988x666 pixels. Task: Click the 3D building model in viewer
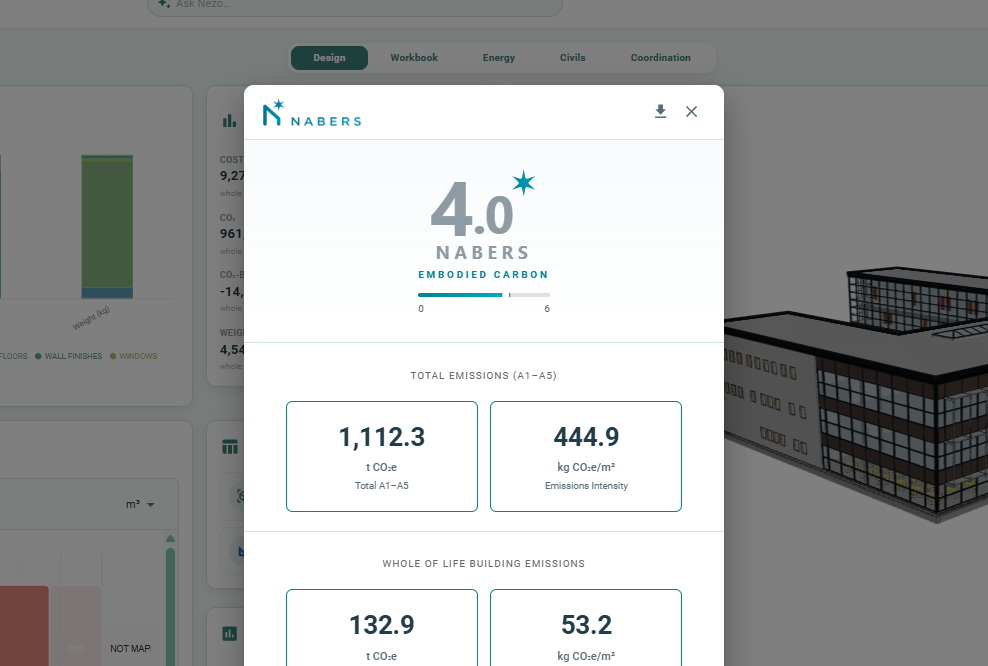coord(856,396)
